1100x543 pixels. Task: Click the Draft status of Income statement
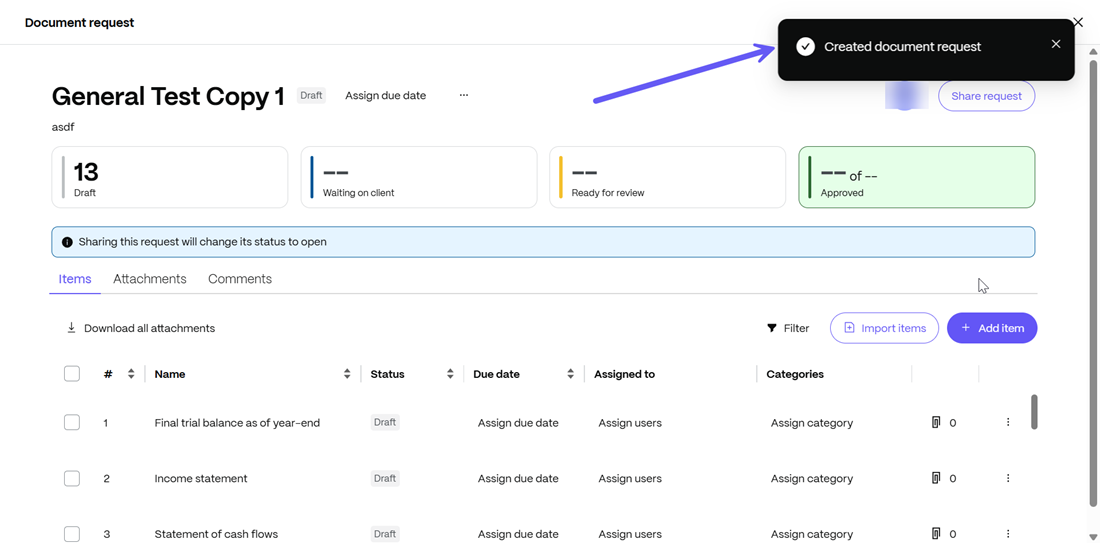point(384,478)
